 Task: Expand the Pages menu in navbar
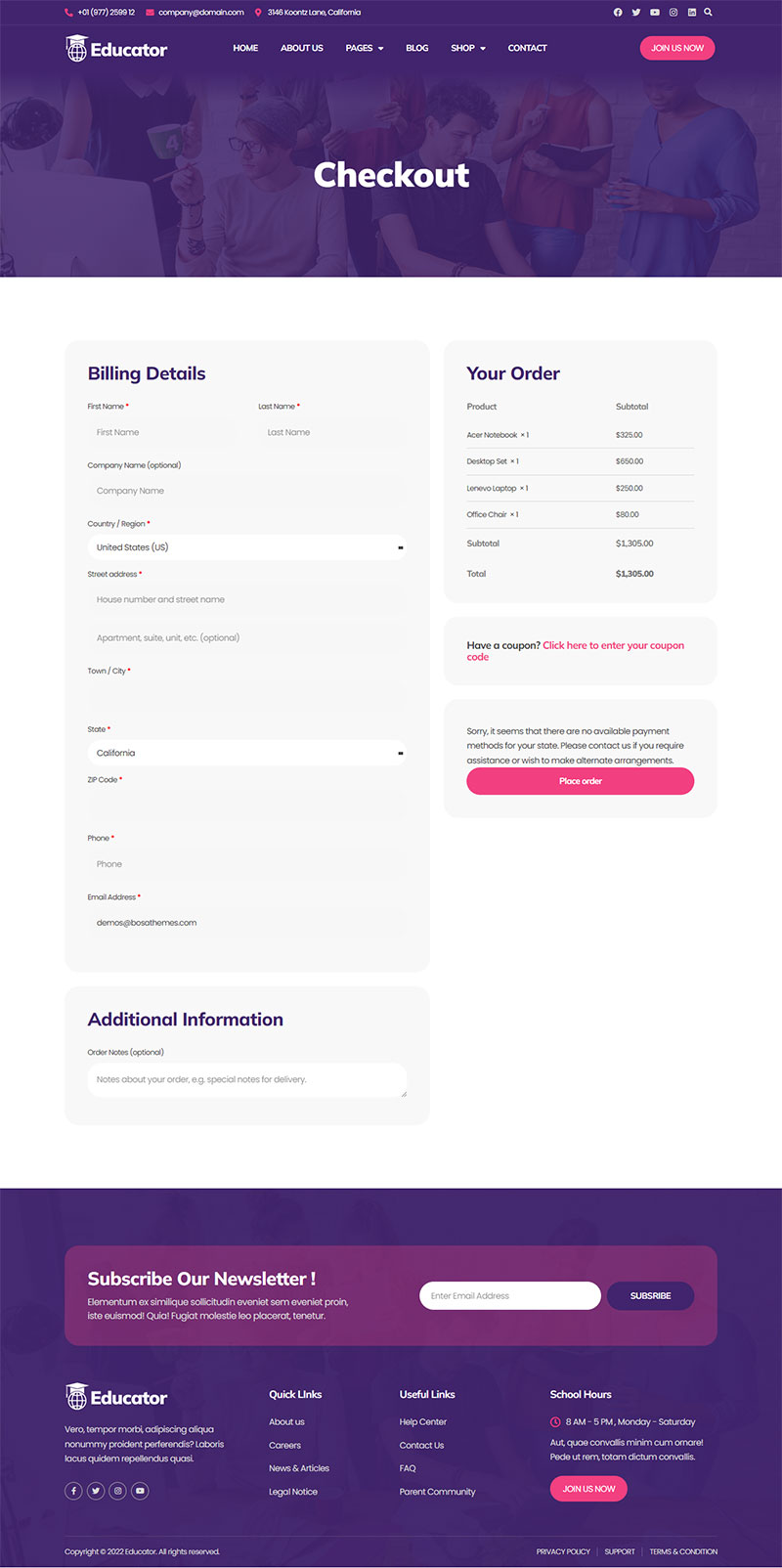coord(365,48)
